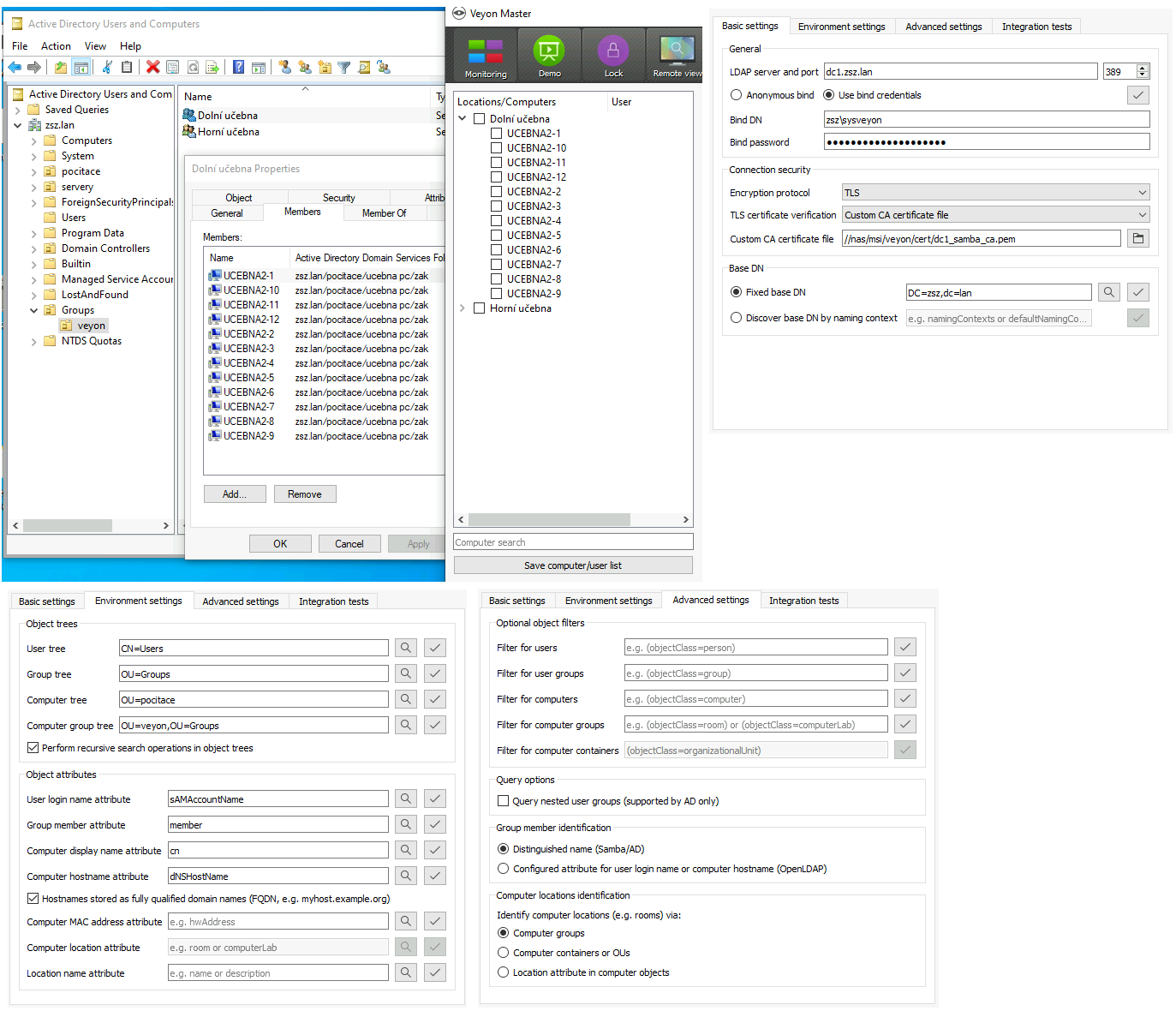Image resolution: width=1176 pixels, height=1011 pixels.
Task: Click the Create new group icon
Action: click(x=305, y=67)
